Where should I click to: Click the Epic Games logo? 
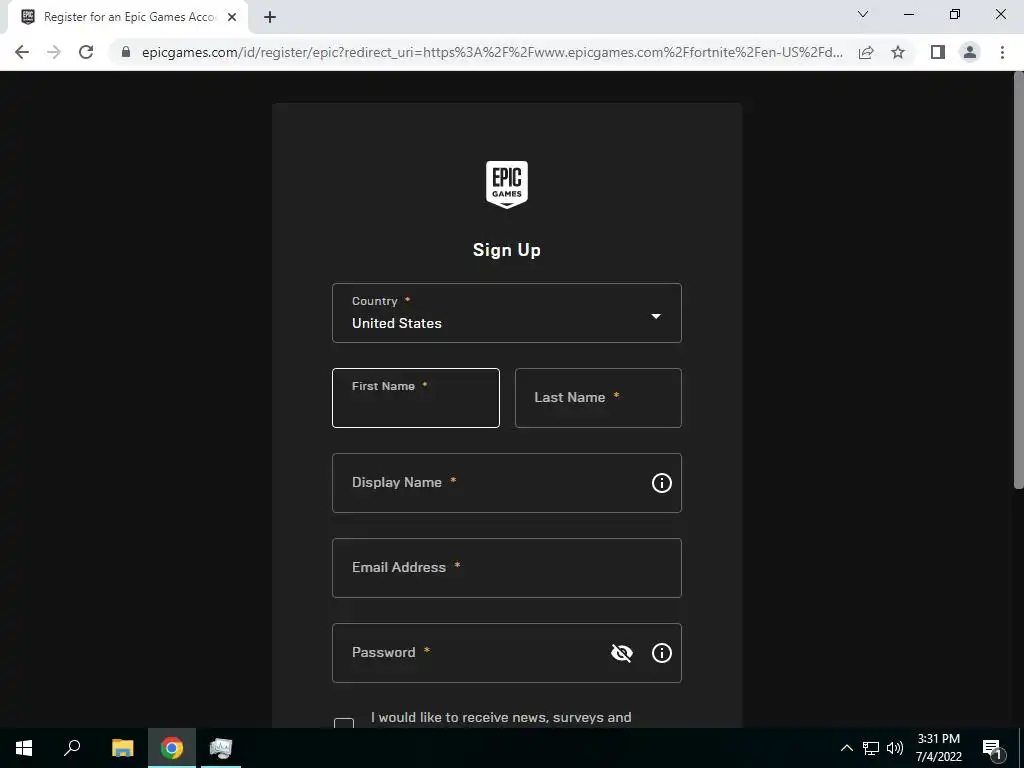click(507, 185)
